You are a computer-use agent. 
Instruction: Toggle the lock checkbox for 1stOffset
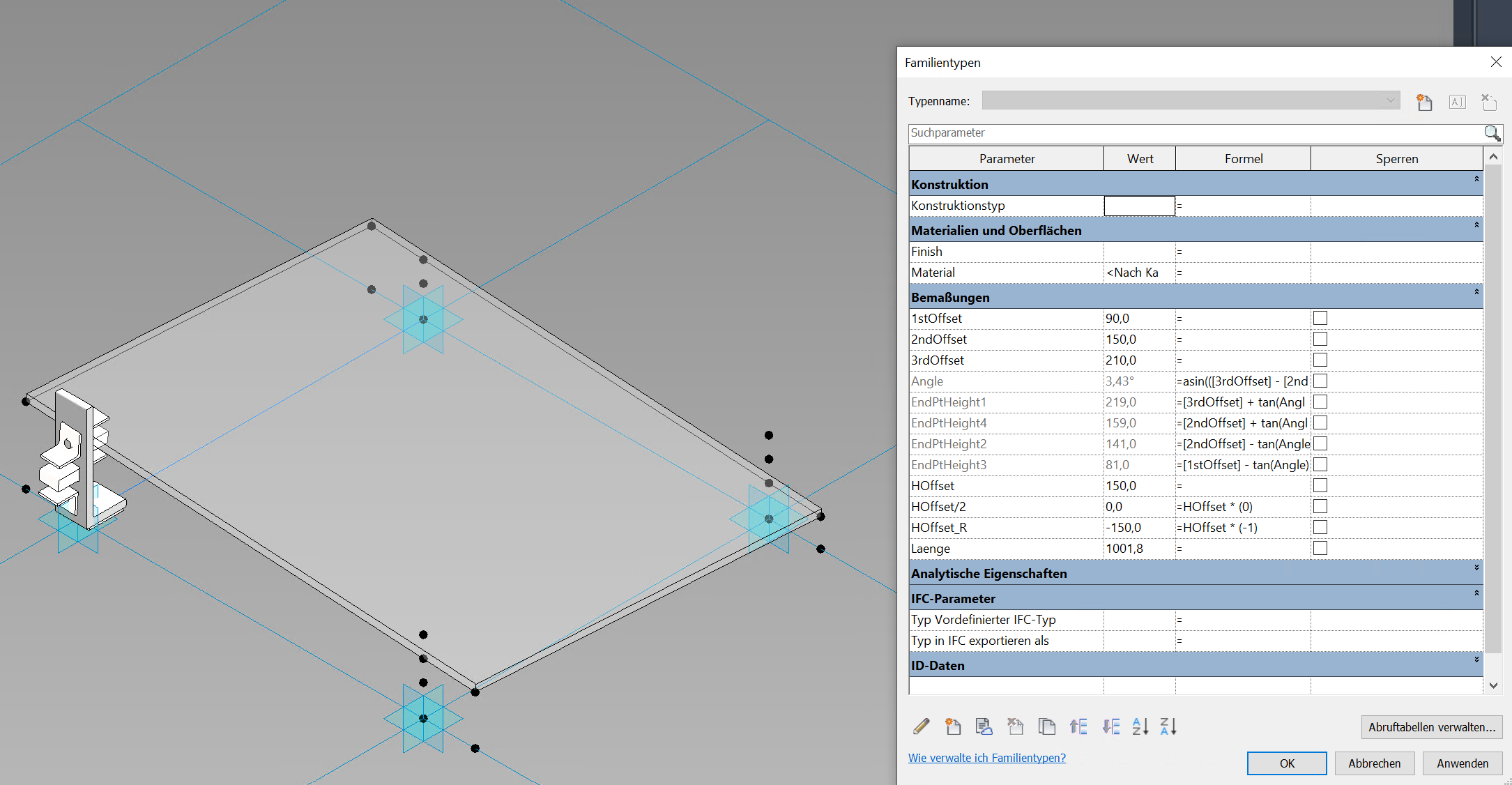(1320, 318)
